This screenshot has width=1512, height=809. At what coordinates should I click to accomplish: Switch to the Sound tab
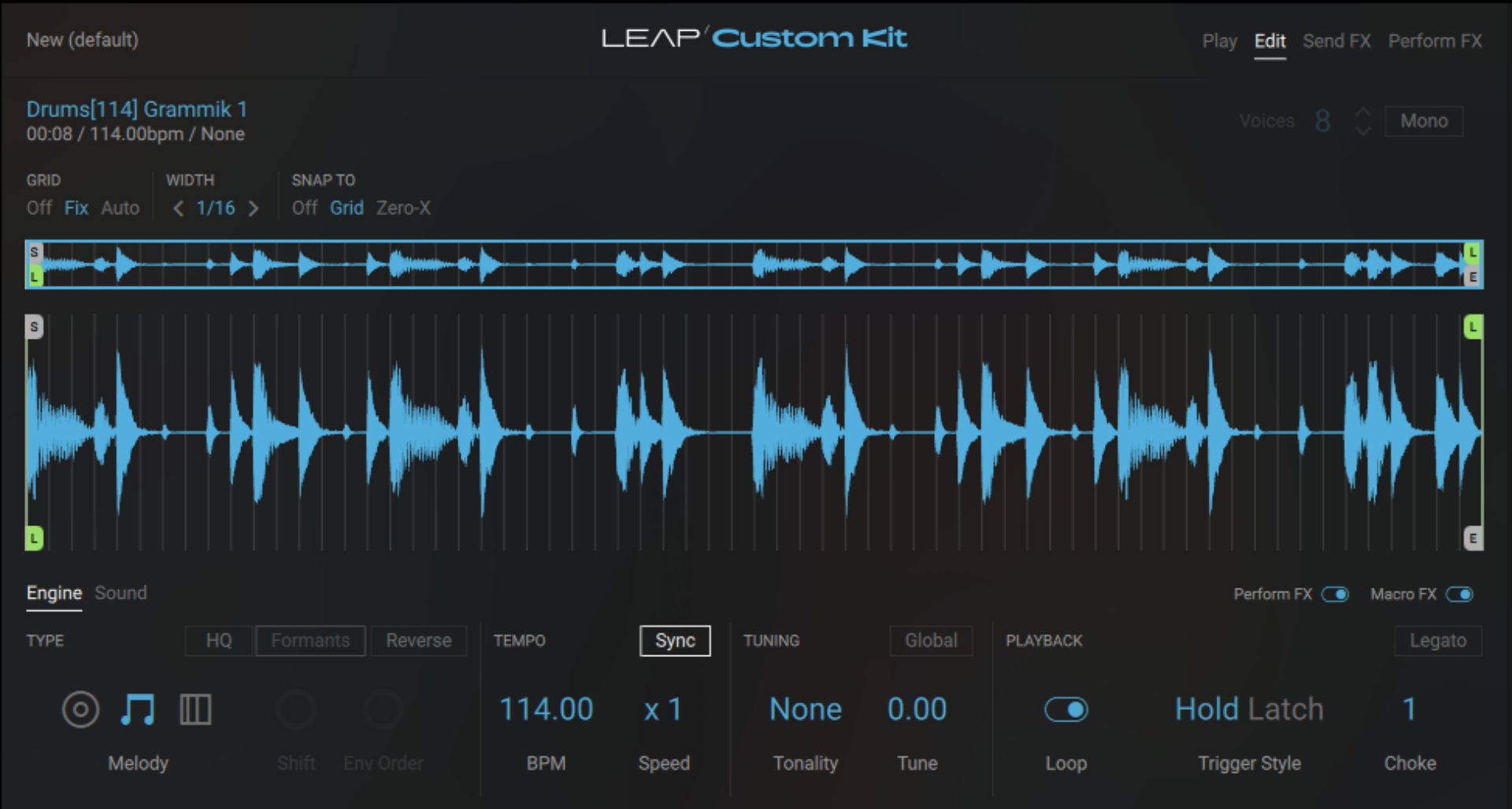coord(120,593)
